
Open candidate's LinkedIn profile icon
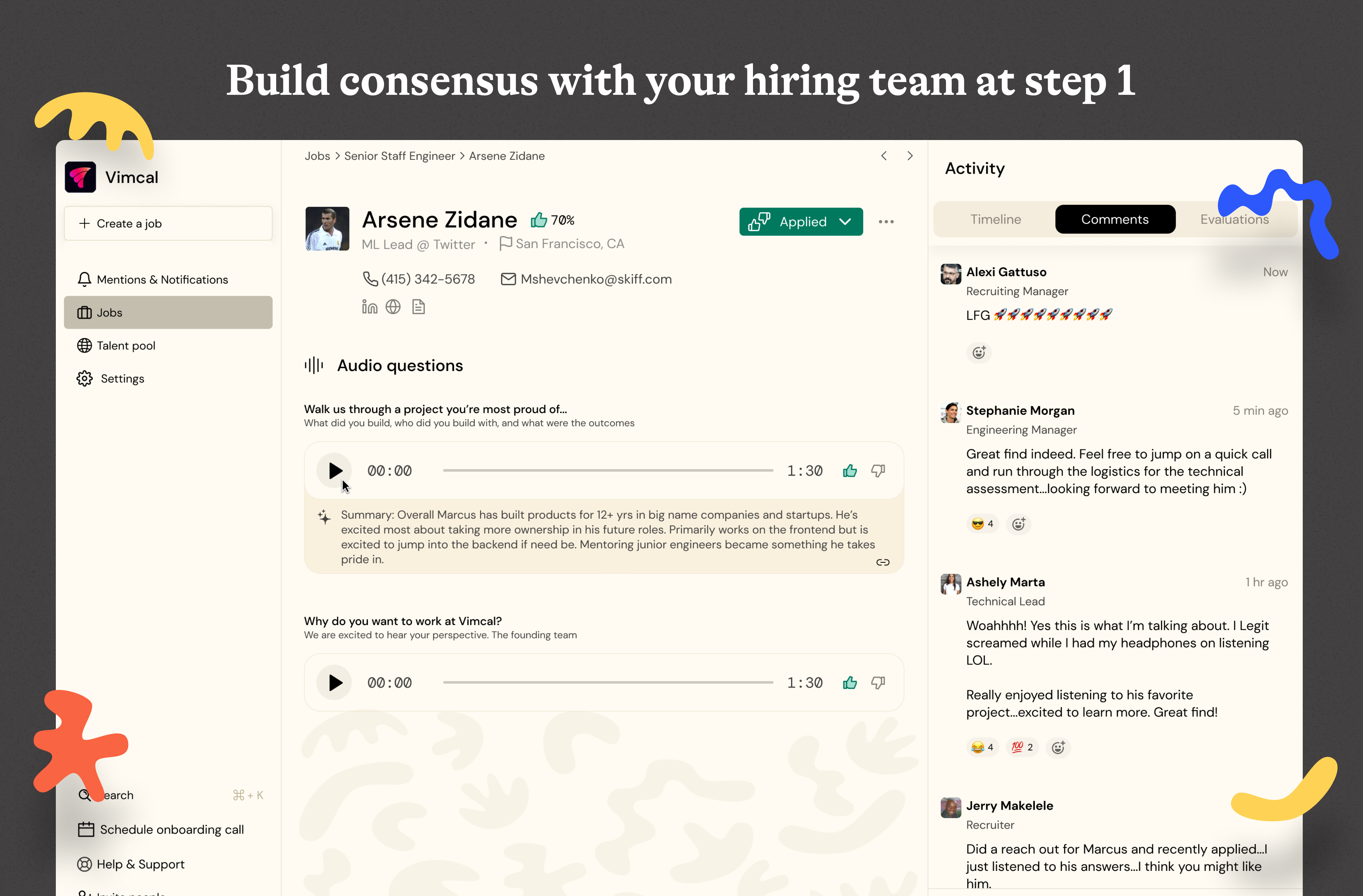point(369,307)
